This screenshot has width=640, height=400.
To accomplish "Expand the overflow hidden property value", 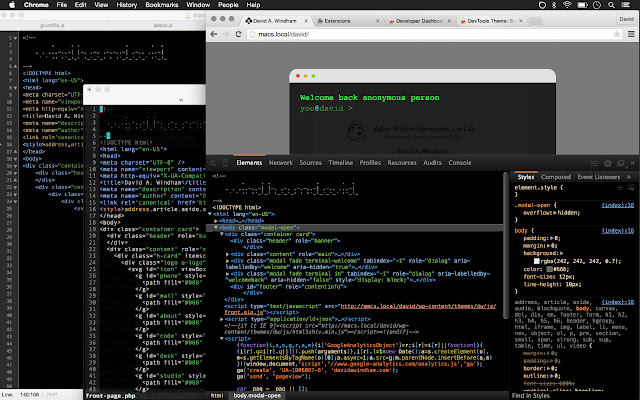I will 555,213.
